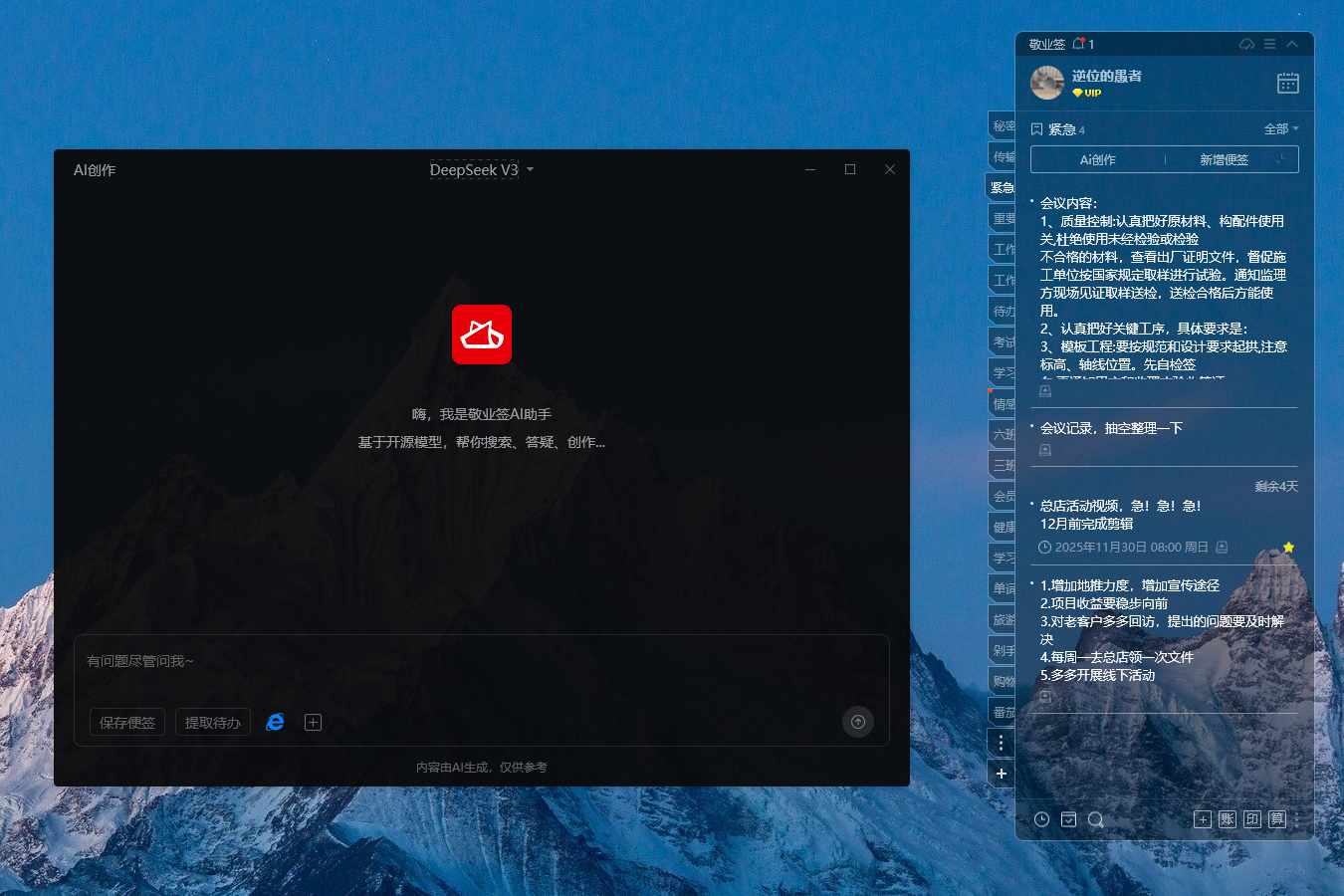
Task: Open the notification bell next to 敬业签
Action: (1079, 43)
